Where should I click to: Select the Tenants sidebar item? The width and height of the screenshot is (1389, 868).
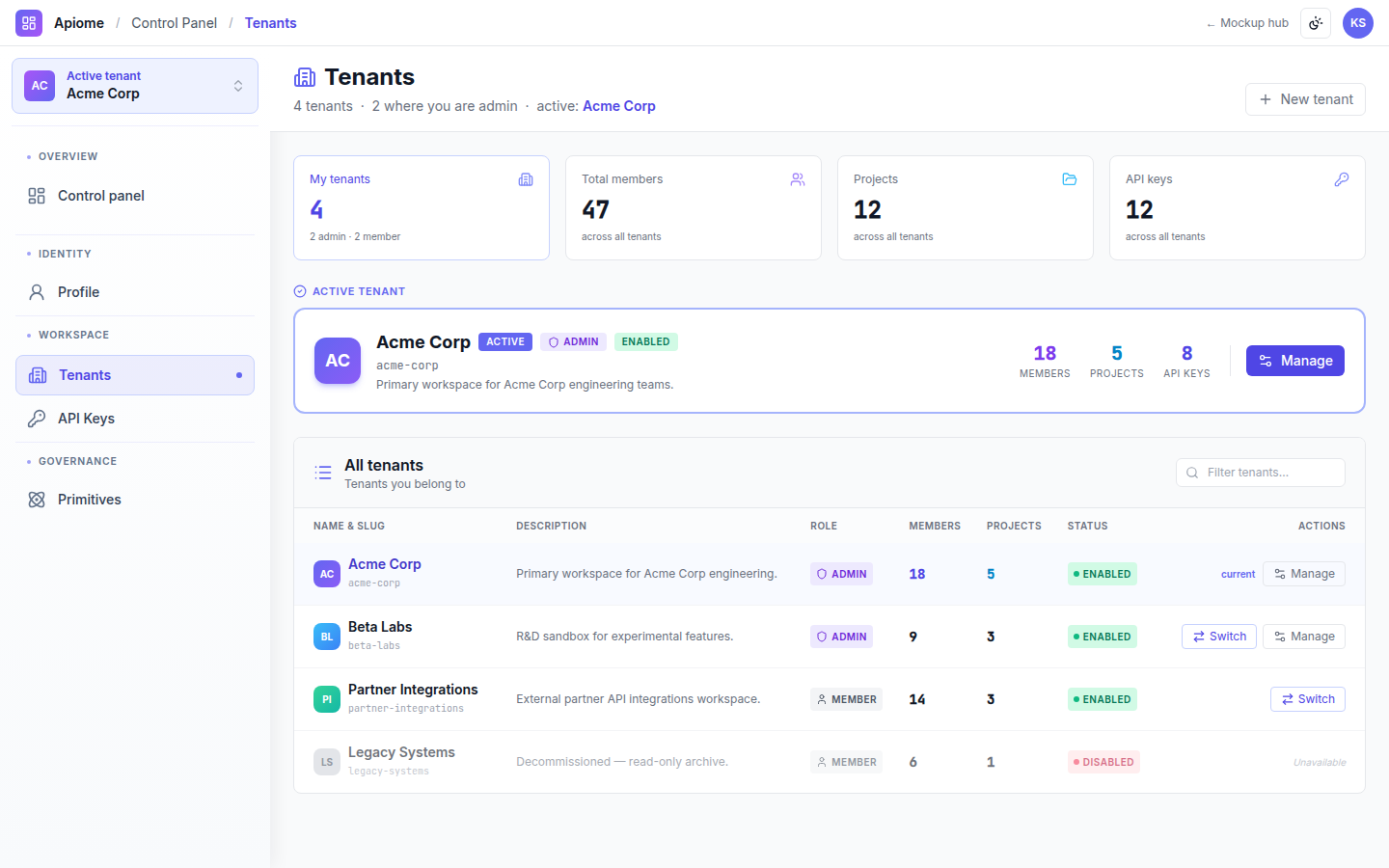click(135, 375)
